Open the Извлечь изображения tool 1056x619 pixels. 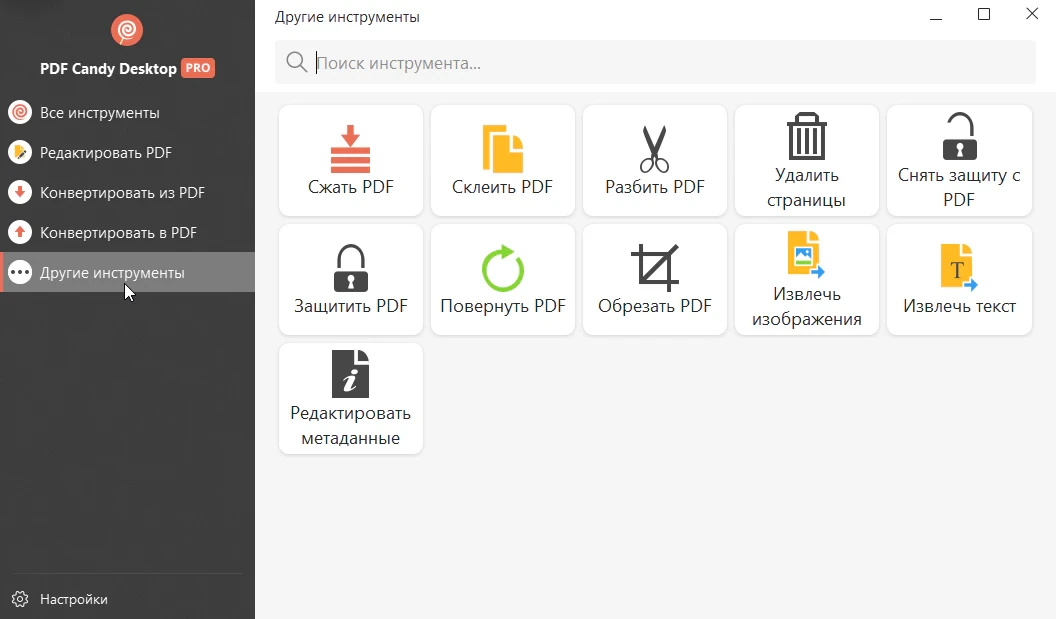(x=807, y=280)
